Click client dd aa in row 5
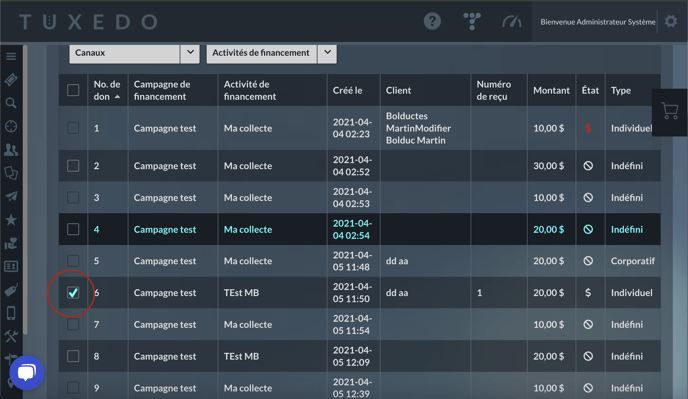This screenshot has height=399, width=688. (x=397, y=261)
